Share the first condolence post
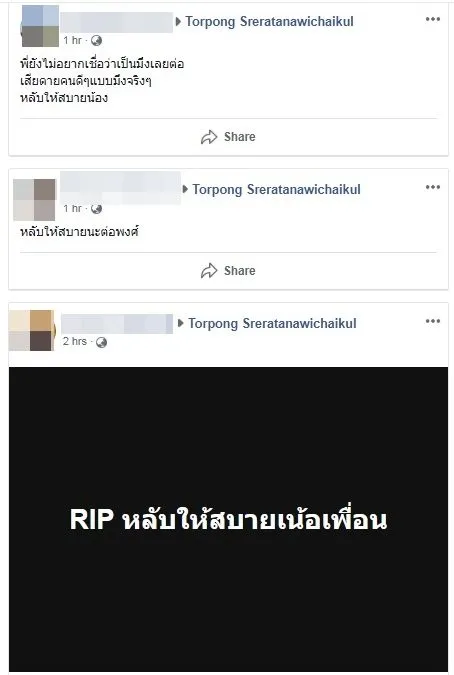Viewport: 454px width, 675px height. (x=228, y=137)
